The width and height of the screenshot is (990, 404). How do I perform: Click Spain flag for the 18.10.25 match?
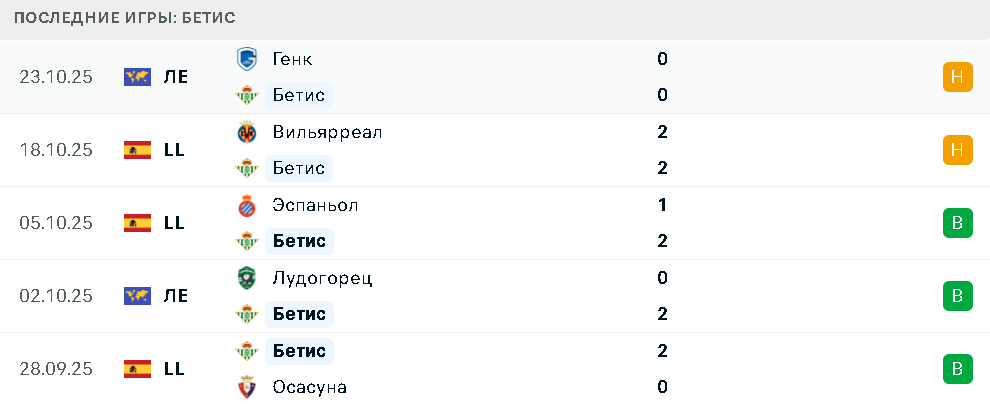coord(137,150)
